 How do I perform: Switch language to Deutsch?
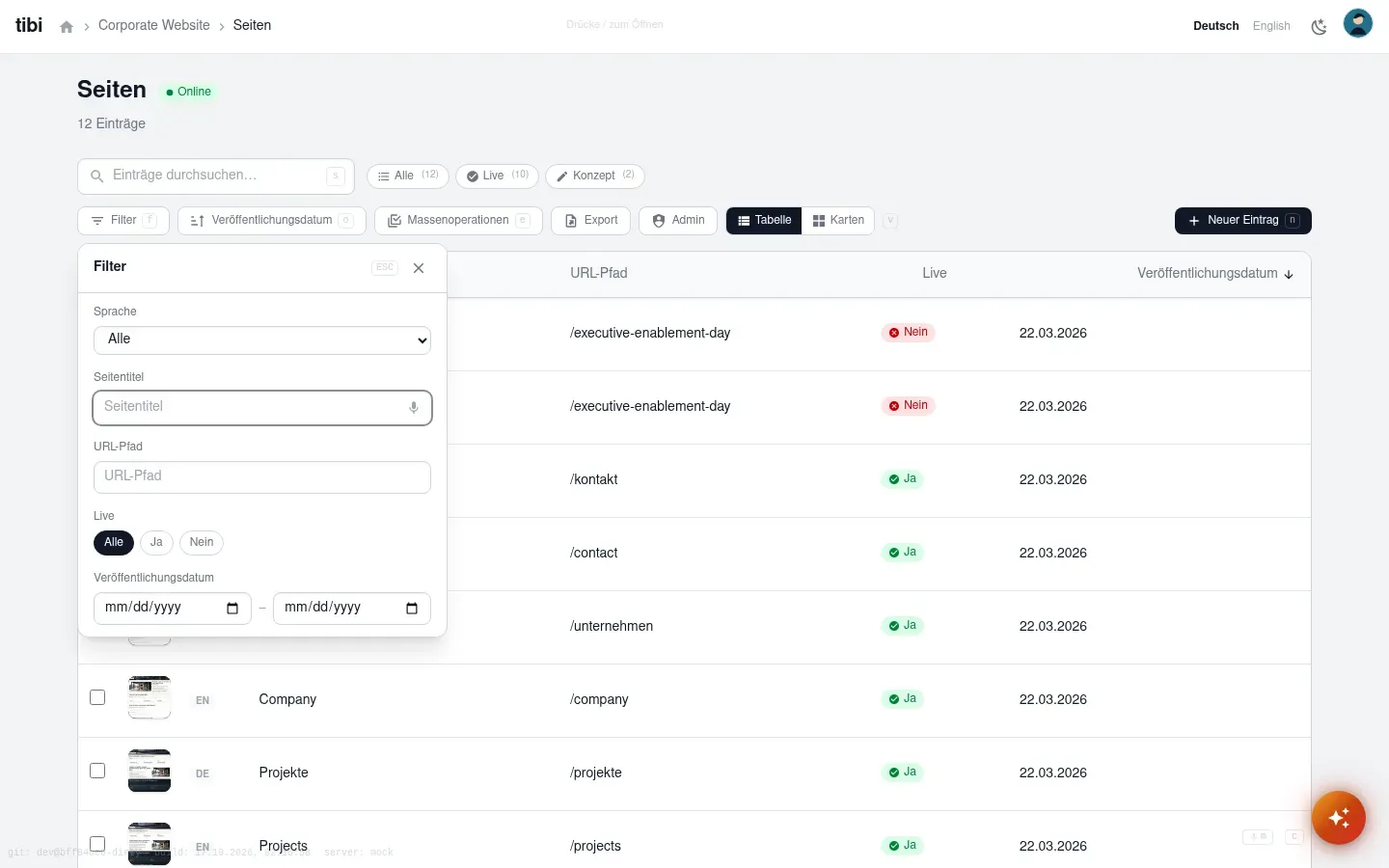click(x=1216, y=26)
